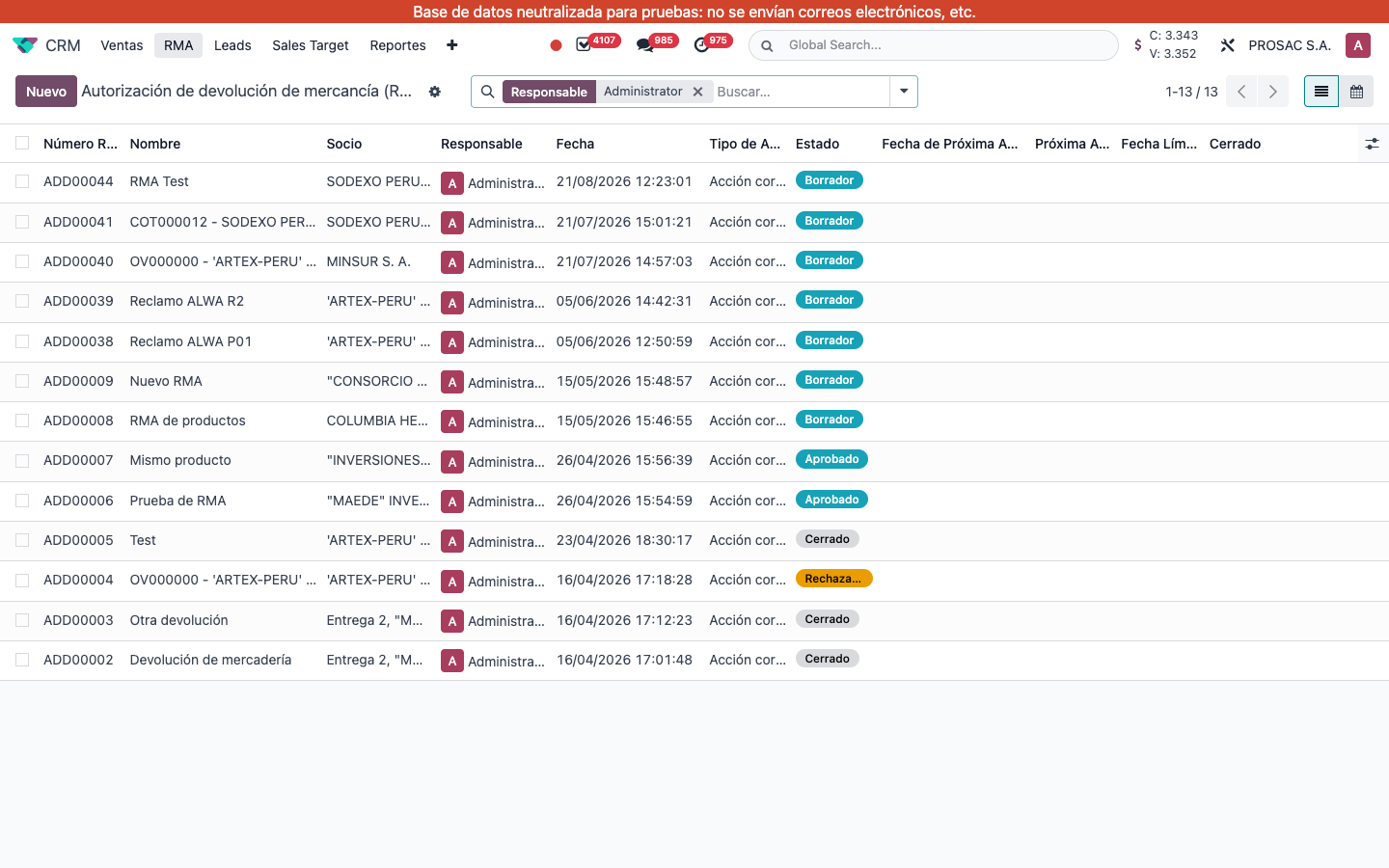This screenshot has width=1389, height=868.
Task: Open conversations chat icon with 985 badge
Action: click(x=644, y=45)
